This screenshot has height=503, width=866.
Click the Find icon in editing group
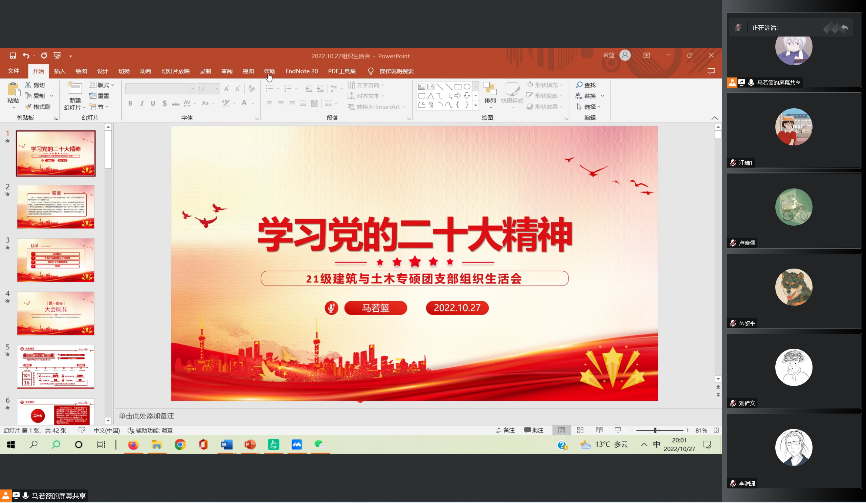click(589, 85)
